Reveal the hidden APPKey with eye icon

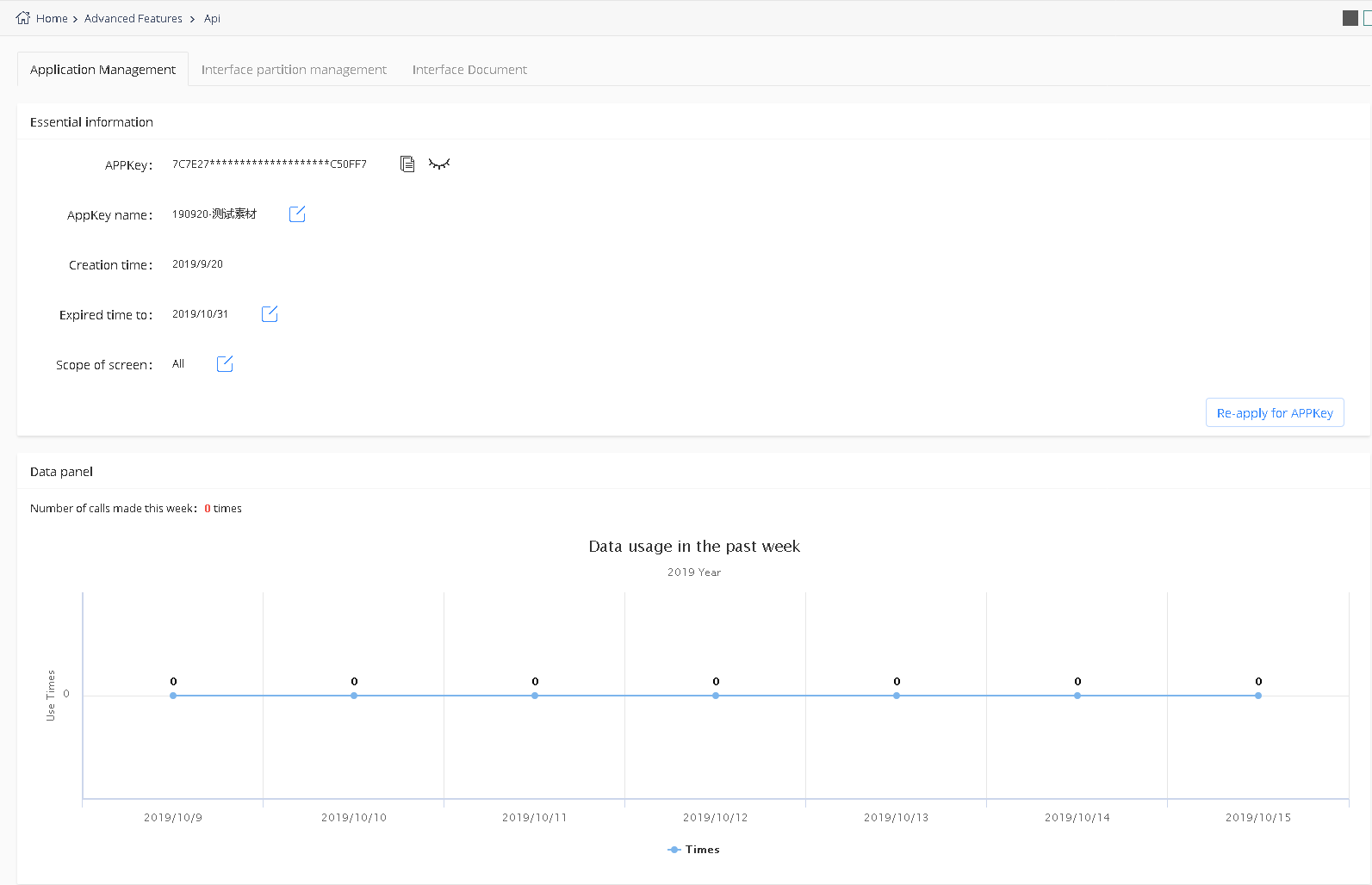click(439, 164)
